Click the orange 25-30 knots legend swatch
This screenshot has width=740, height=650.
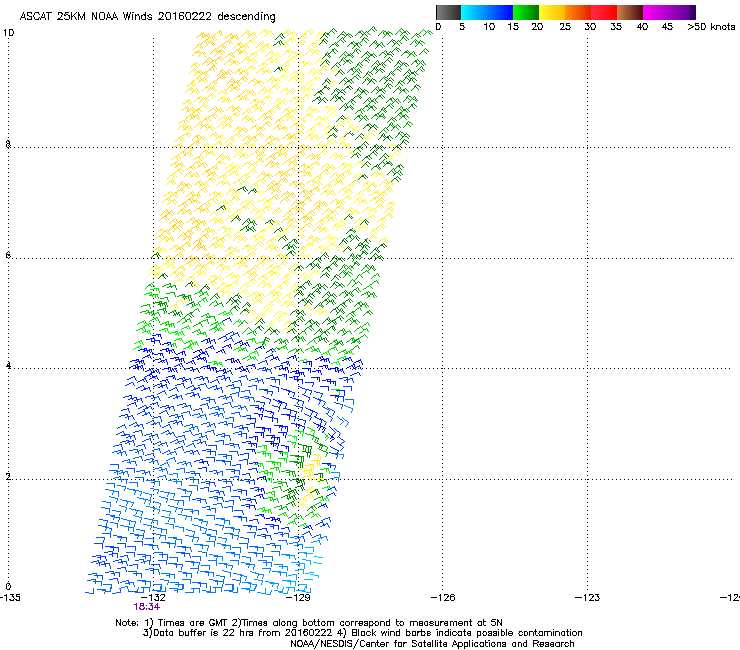579,12
